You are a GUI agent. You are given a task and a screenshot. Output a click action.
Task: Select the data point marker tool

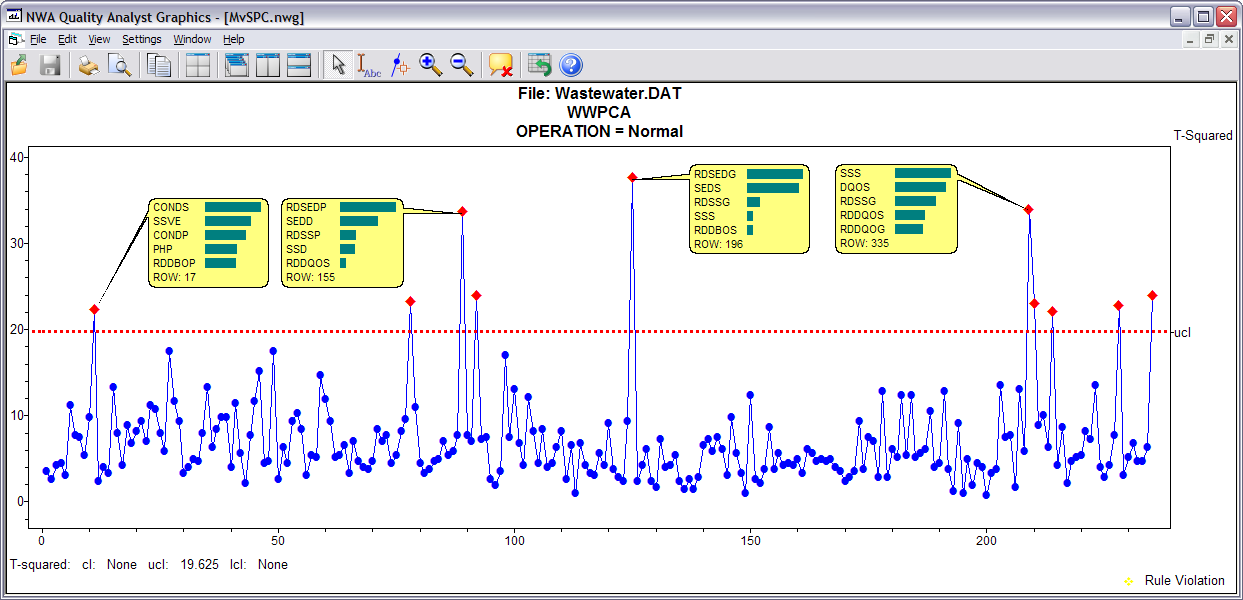400,65
